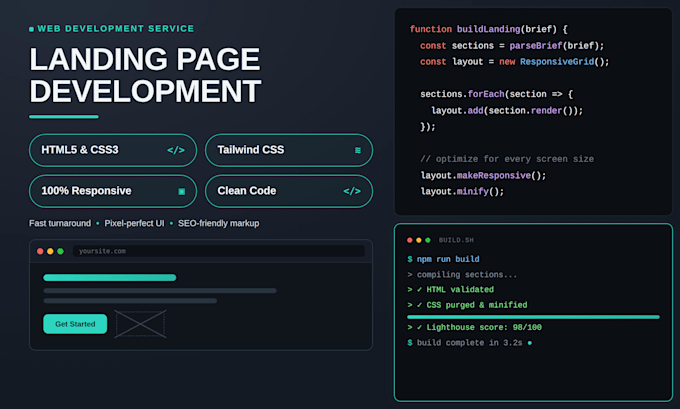Click the code tag icon in Clean Code
This screenshot has width=680, height=409.
click(x=352, y=191)
